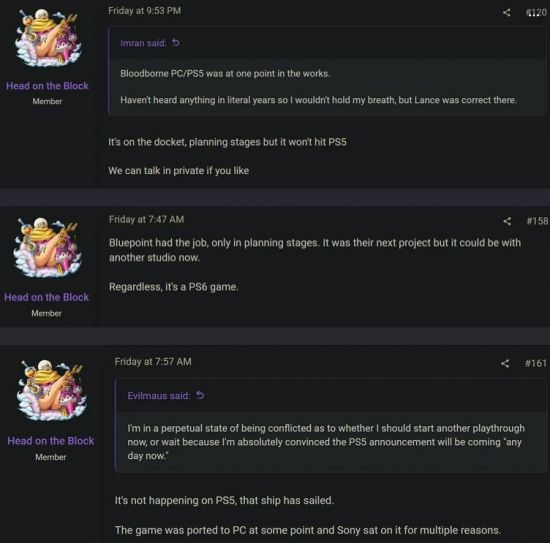550x543 pixels.
Task: Visit Head on the Block profile from post #158
Action: [x=47, y=297]
